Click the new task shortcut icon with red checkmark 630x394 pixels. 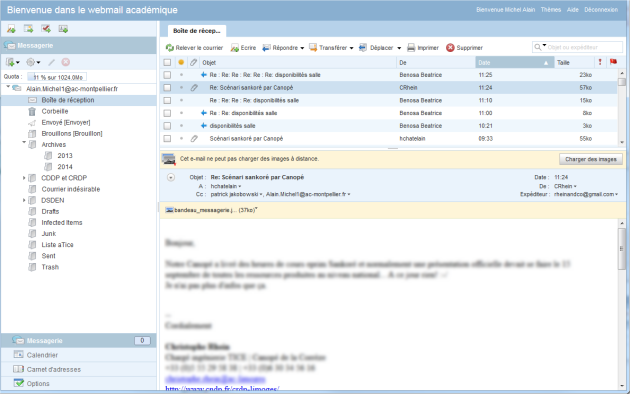(x=46, y=29)
